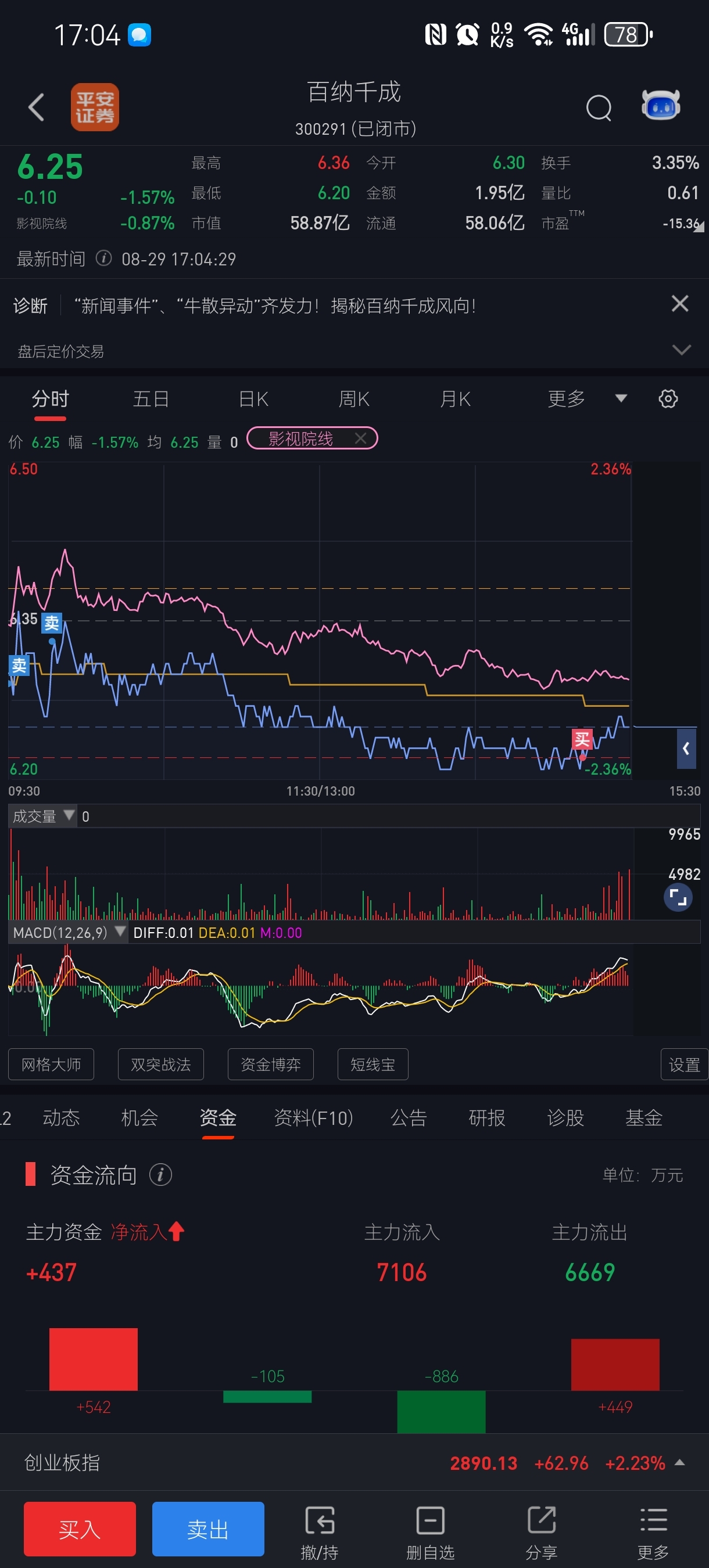Image resolution: width=709 pixels, height=1568 pixels.
Task: Tap the red 买入 button
Action: (x=80, y=1529)
